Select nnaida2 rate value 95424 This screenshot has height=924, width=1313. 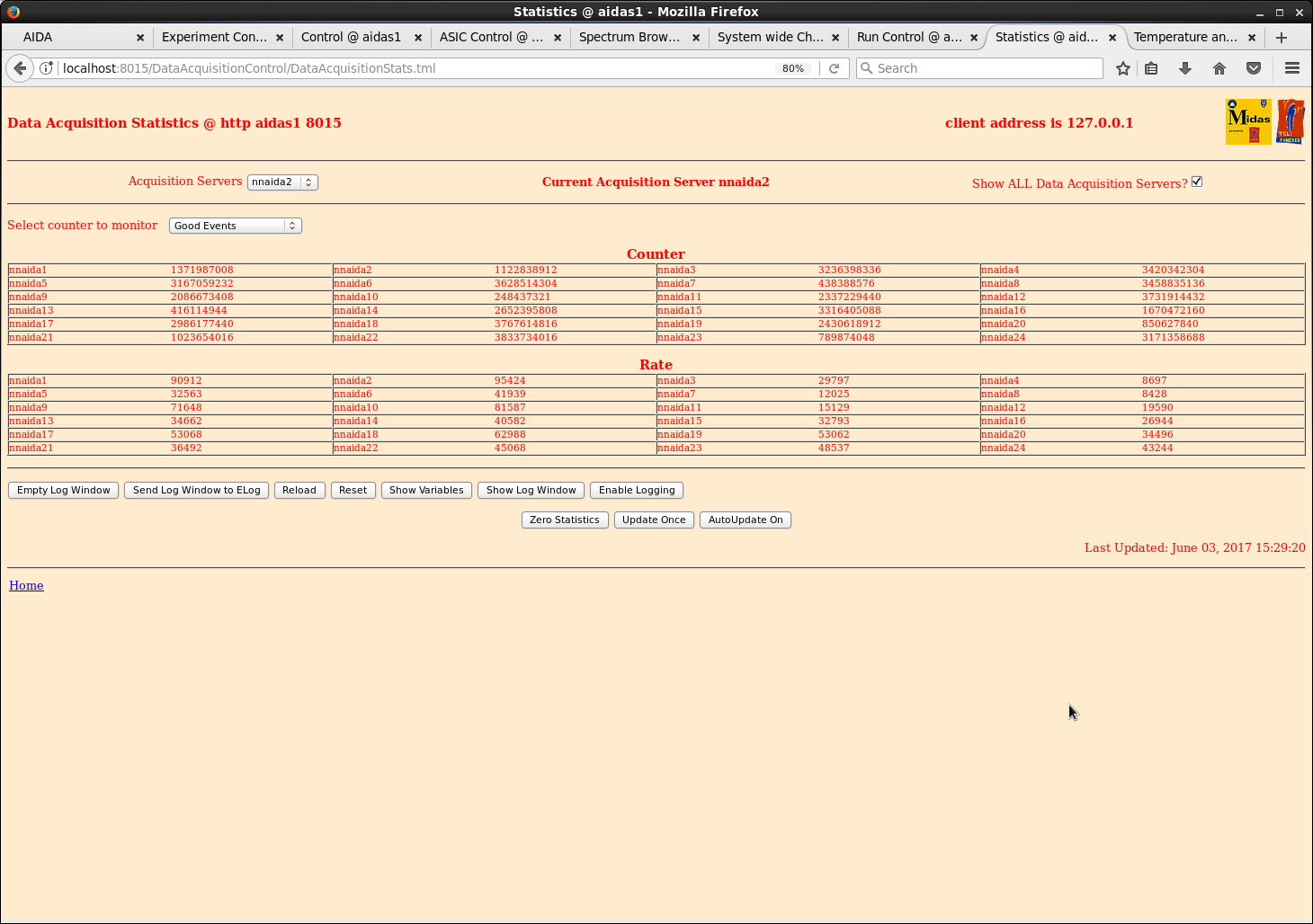[510, 380]
